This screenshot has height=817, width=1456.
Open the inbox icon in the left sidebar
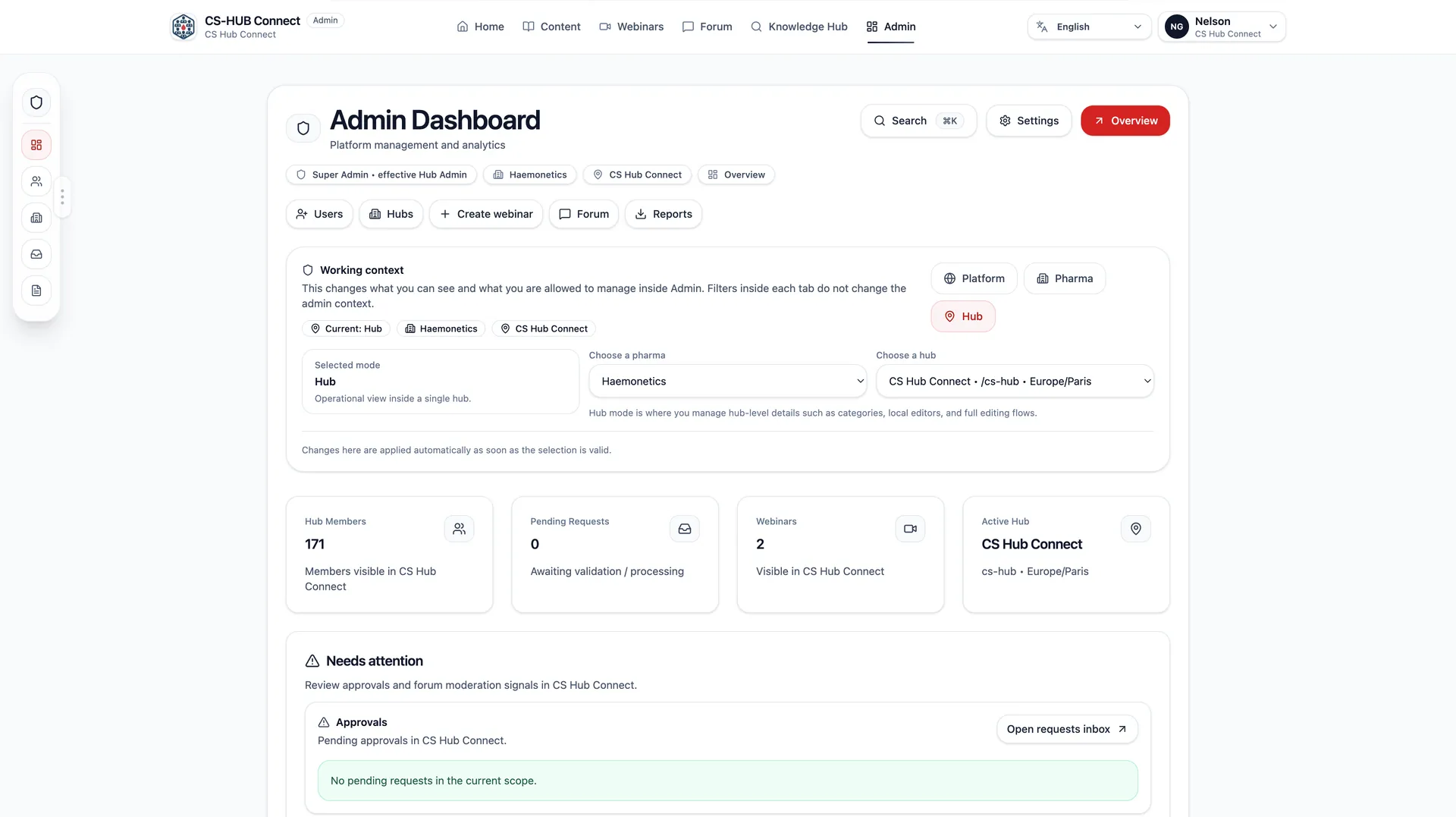pyautogui.click(x=36, y=254)
